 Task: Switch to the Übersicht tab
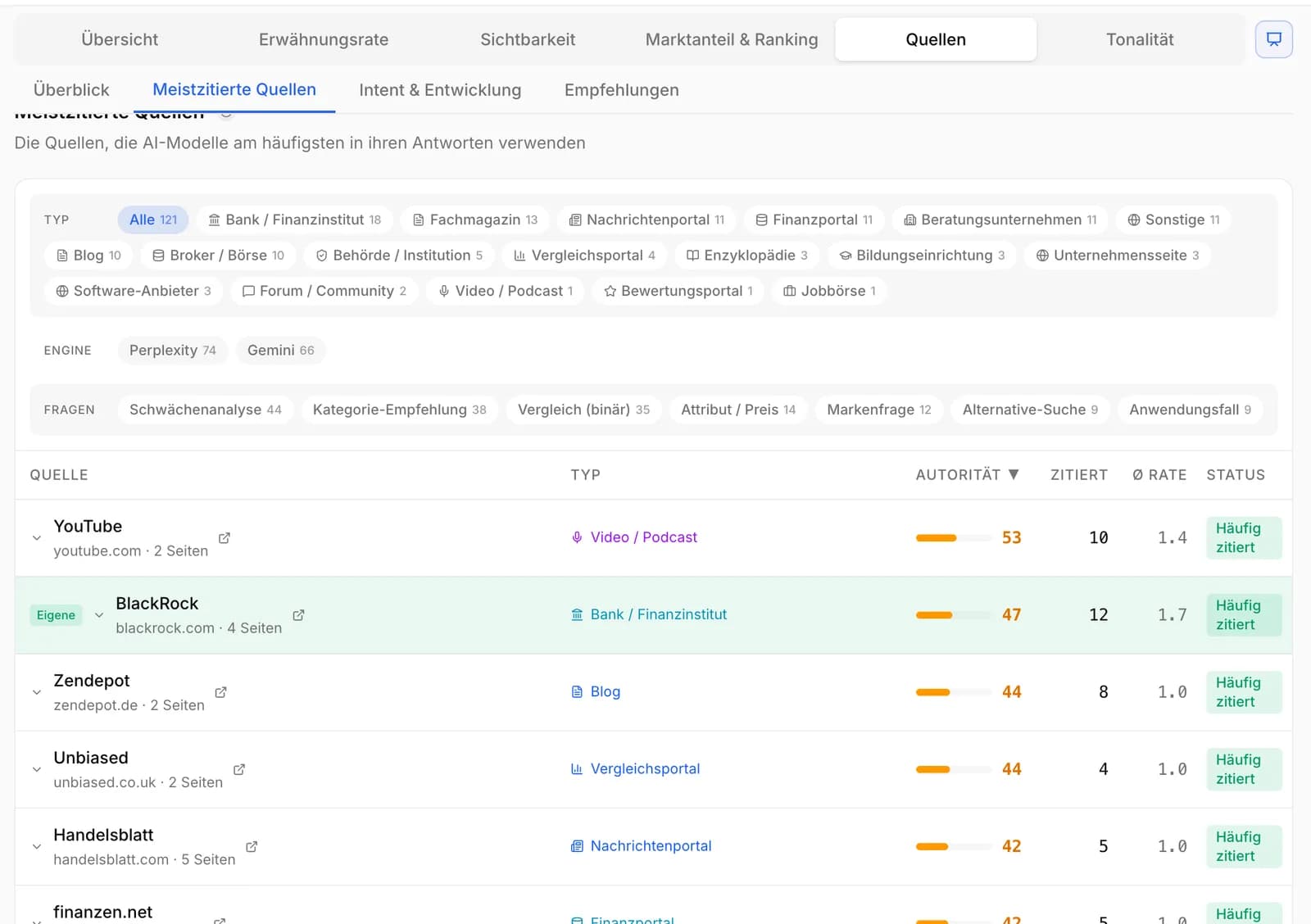[120, 39]
